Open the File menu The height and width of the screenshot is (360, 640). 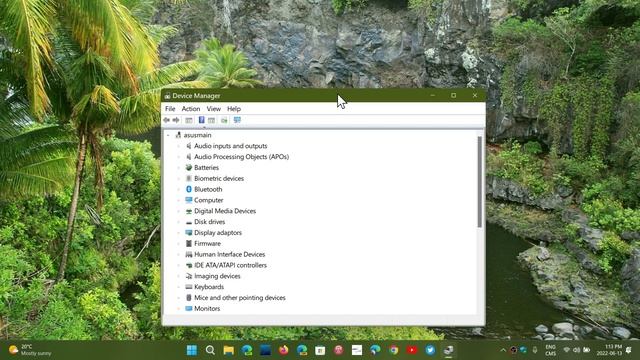click(170, 109)
